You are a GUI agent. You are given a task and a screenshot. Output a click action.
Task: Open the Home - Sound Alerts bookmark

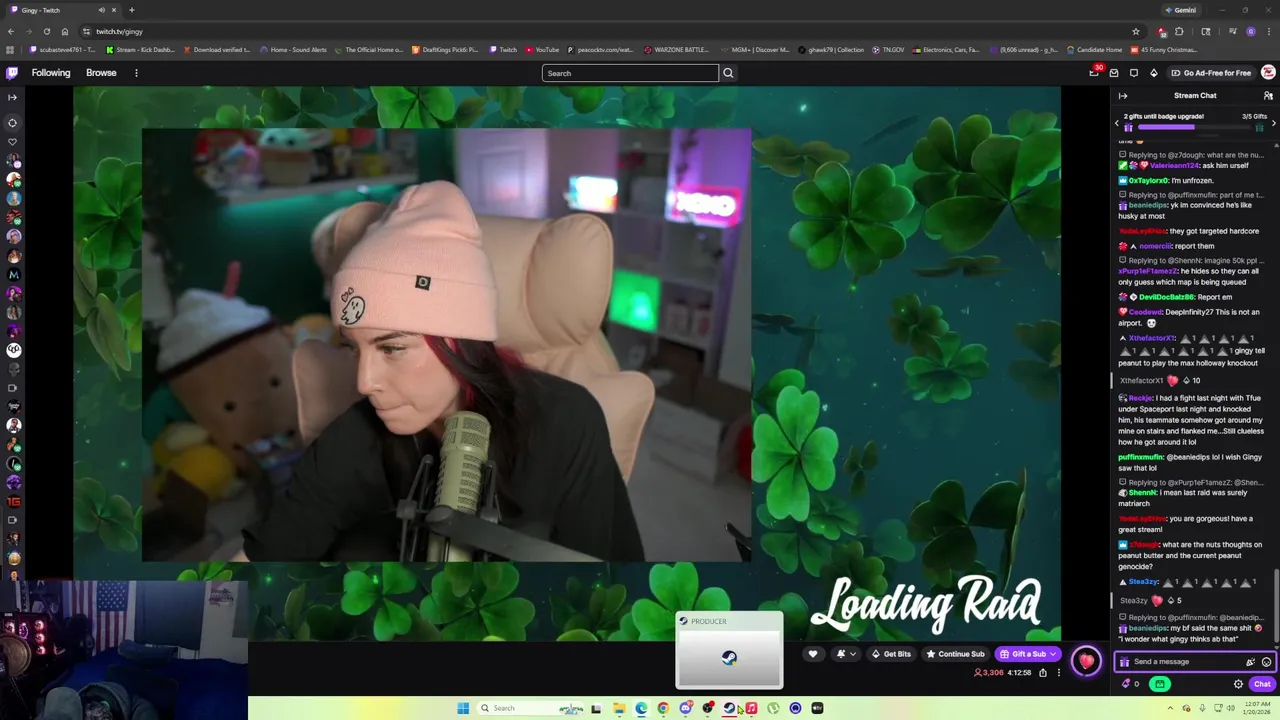[x=293, y=49]
